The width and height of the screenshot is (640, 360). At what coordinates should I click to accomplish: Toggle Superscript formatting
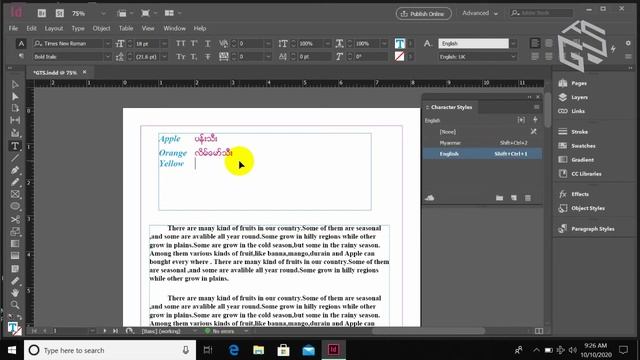pyautogui.click(x=194, y=43)
